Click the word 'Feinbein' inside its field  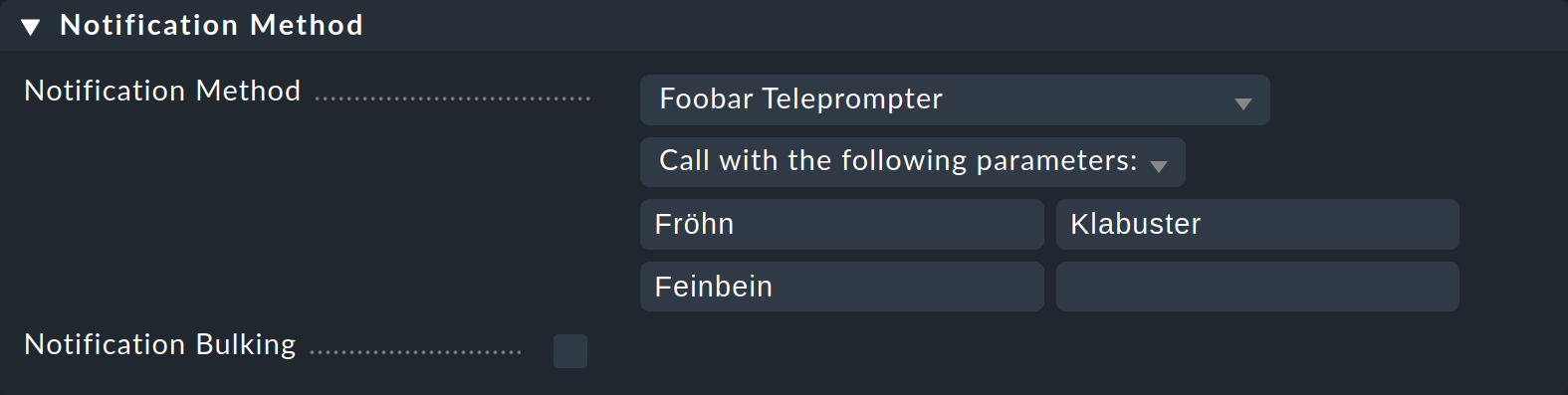(x=713, y=287)
